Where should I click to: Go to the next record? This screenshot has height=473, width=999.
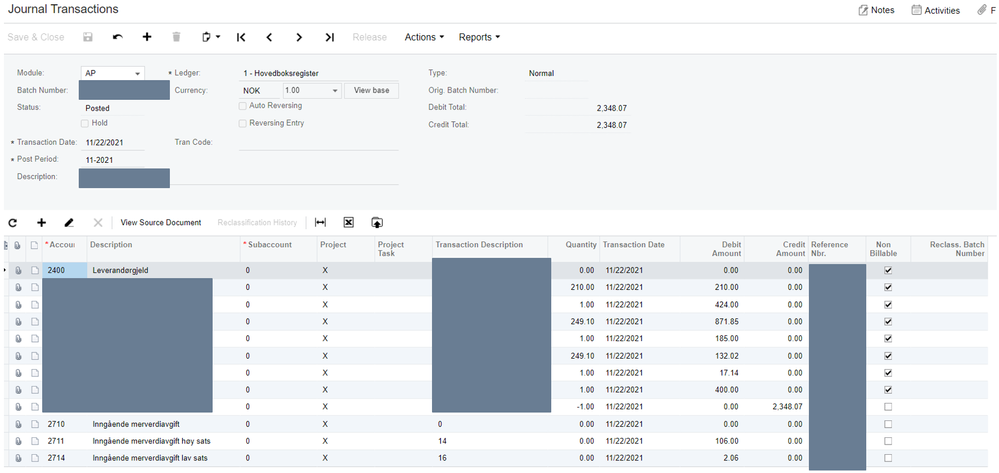(299, 37)
